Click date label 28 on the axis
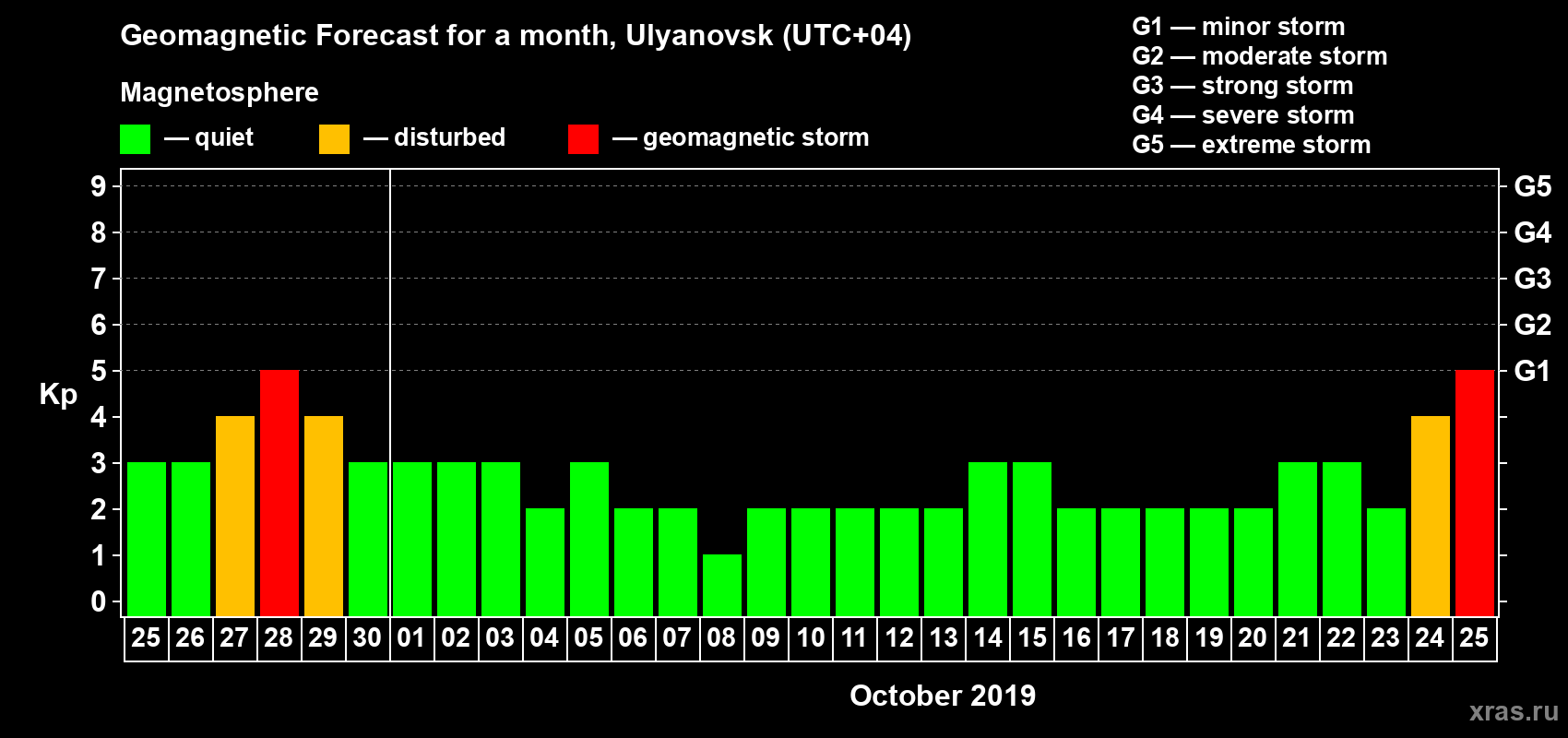The width and height of the screenshot is (1568, 738). [x=279, y=638]
